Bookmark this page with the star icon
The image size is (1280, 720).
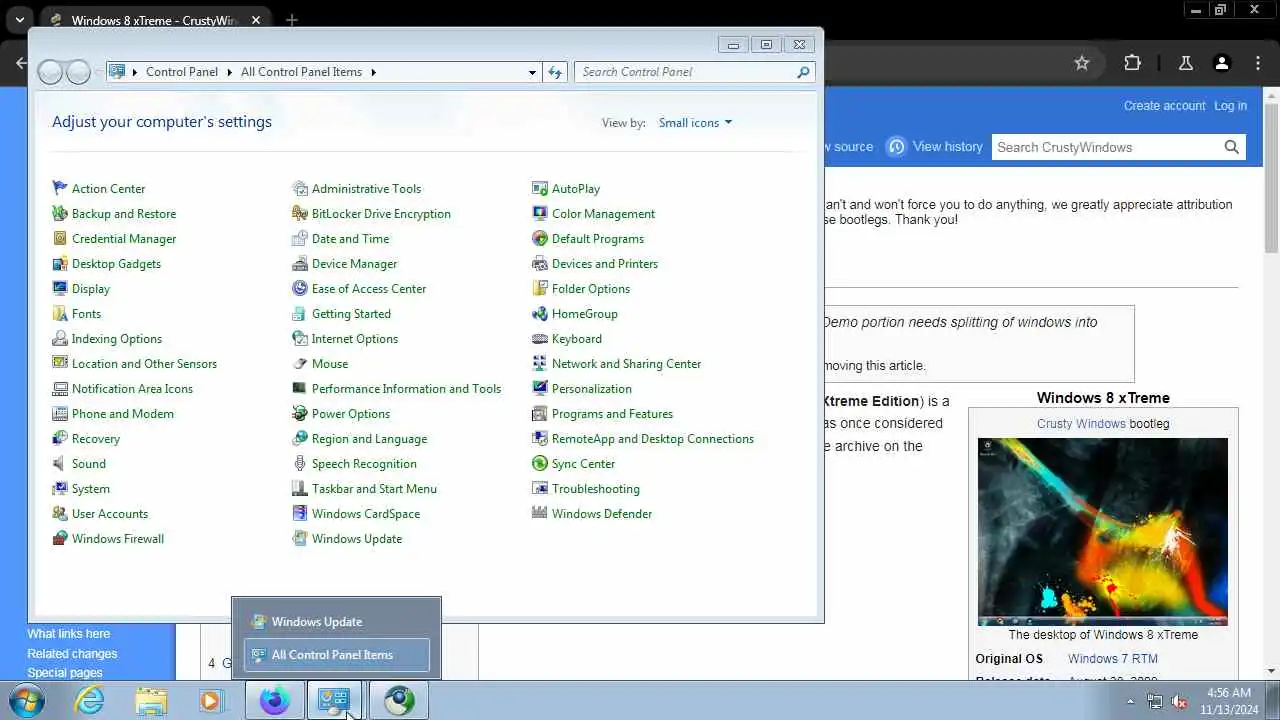tap(1081, 63)
